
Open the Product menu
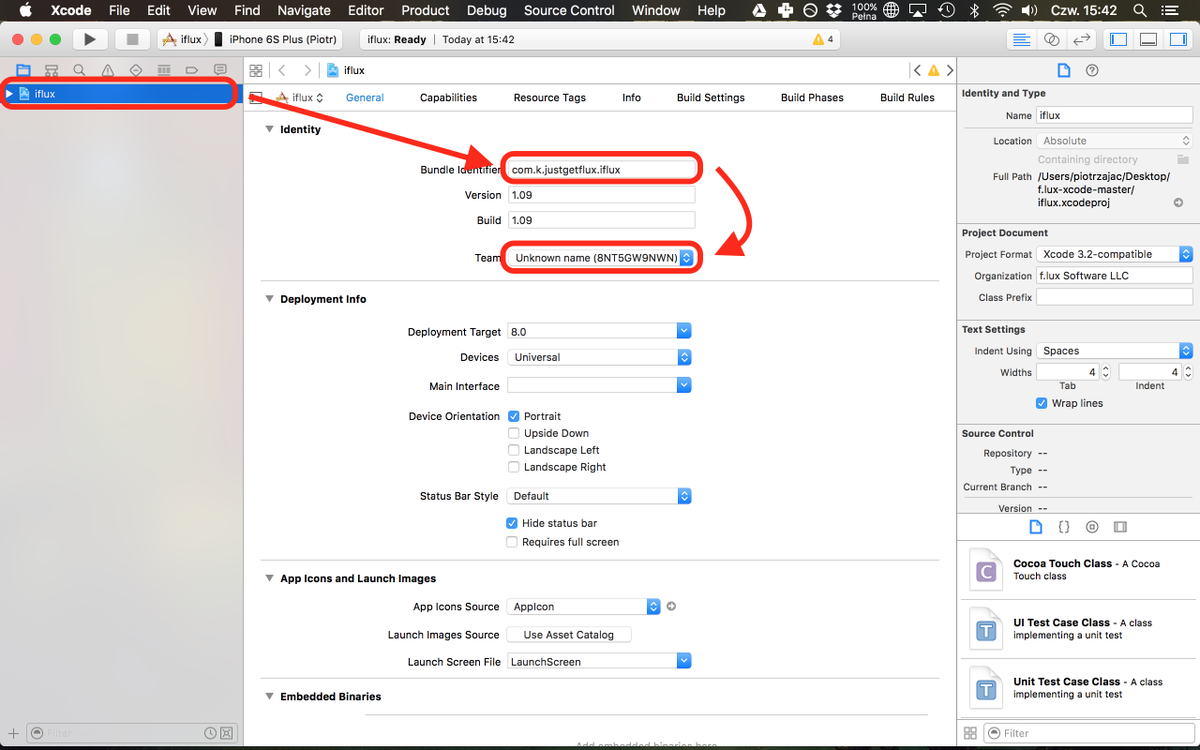[425, 10]
